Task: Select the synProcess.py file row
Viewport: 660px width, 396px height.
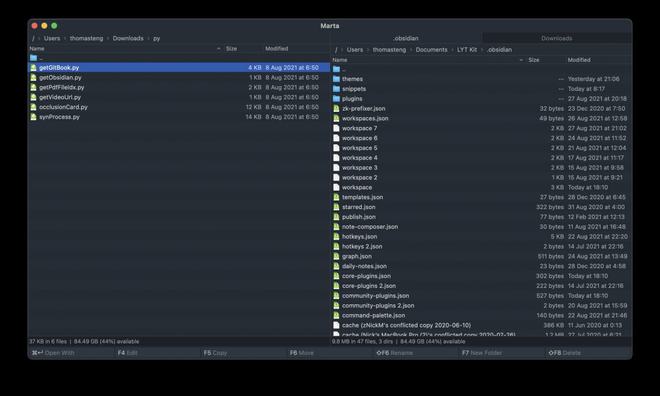Action: [179, 117]
